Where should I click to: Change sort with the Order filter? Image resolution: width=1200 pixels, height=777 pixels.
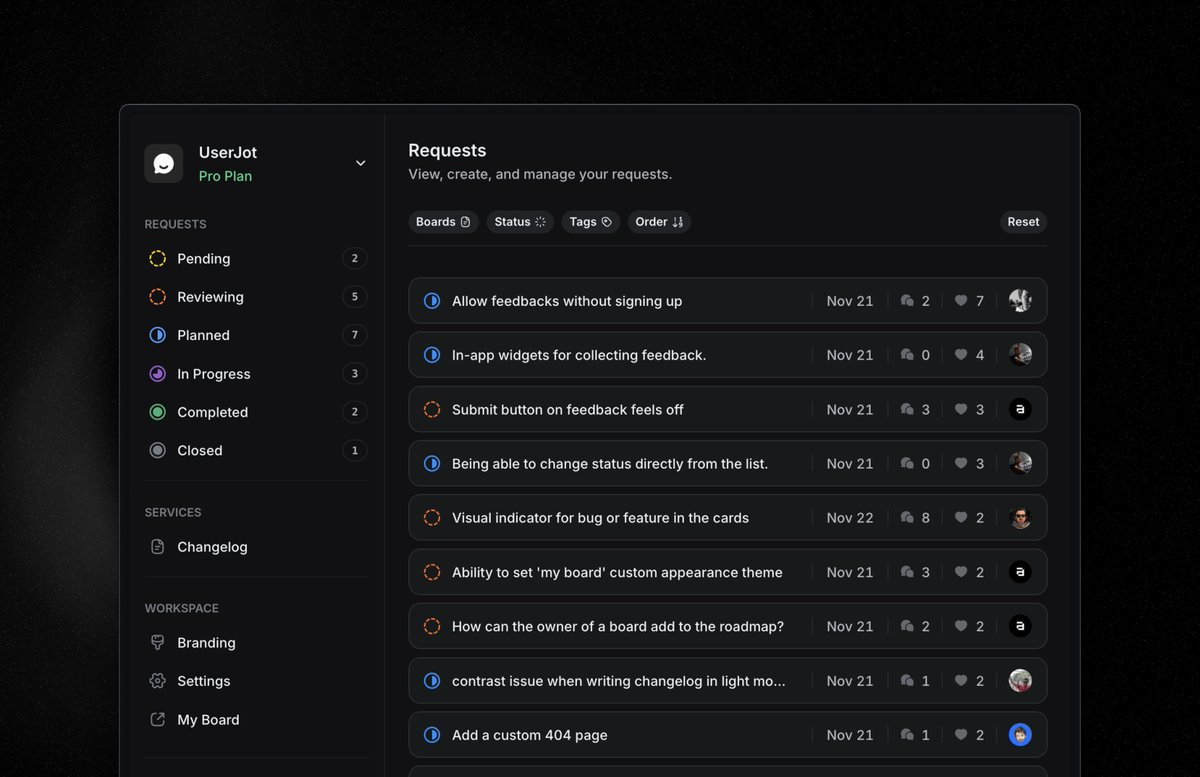click(659, 222)
